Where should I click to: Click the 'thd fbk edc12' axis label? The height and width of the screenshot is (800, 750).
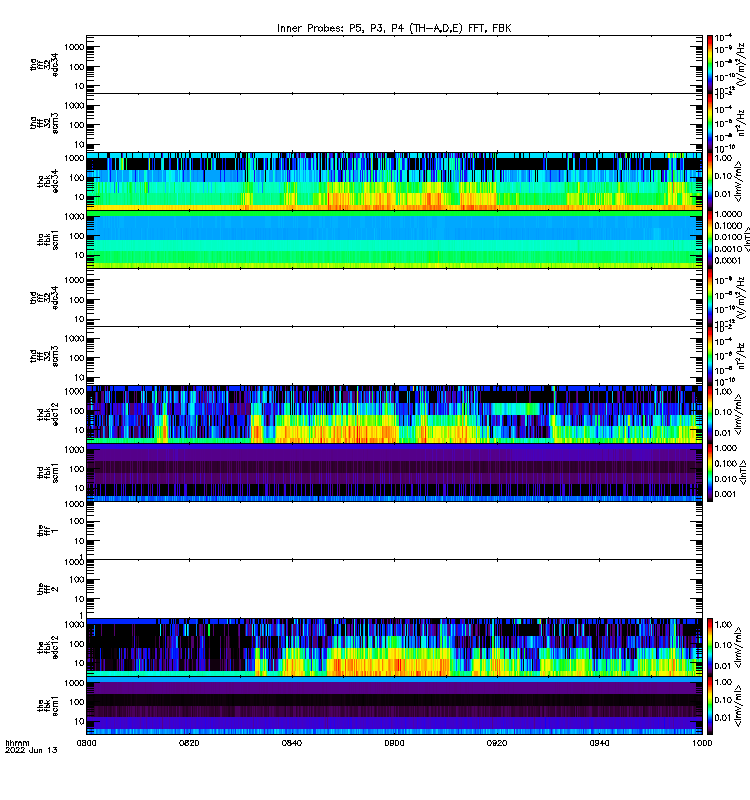click(x=47, y=414)
